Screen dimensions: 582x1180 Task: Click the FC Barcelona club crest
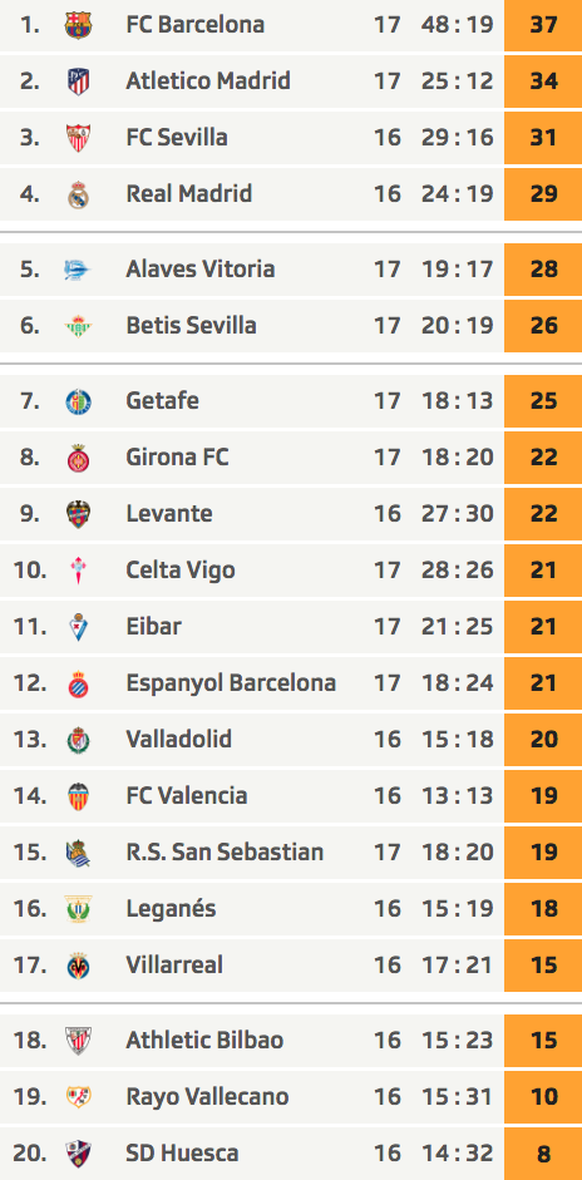click(78, 25)
